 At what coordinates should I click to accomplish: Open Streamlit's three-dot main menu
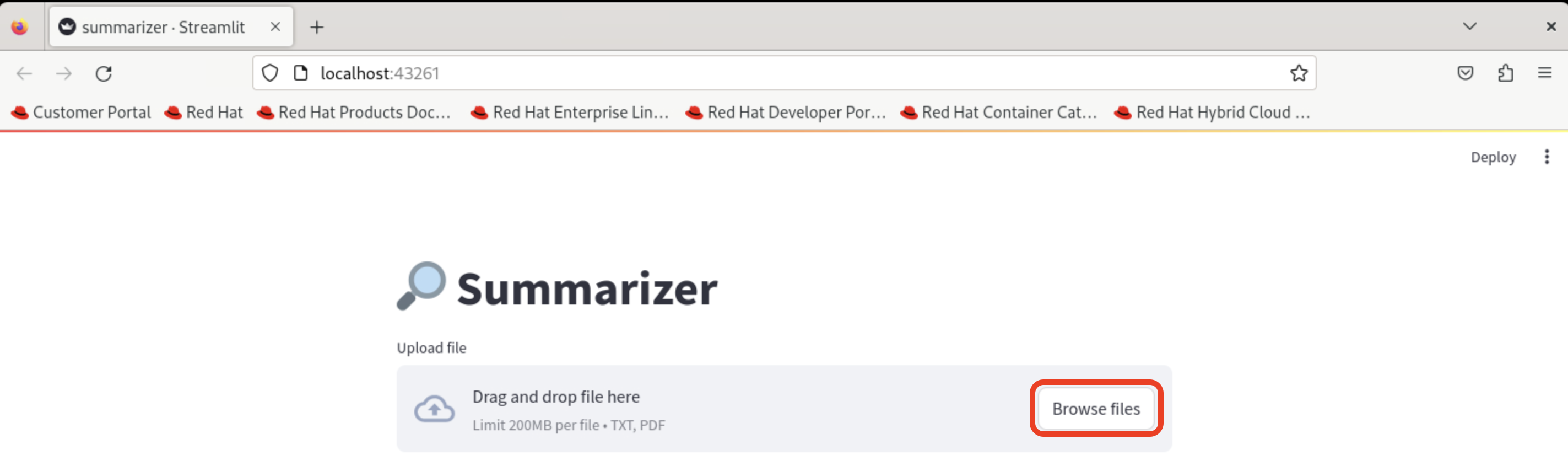[x=1546, y=157]
